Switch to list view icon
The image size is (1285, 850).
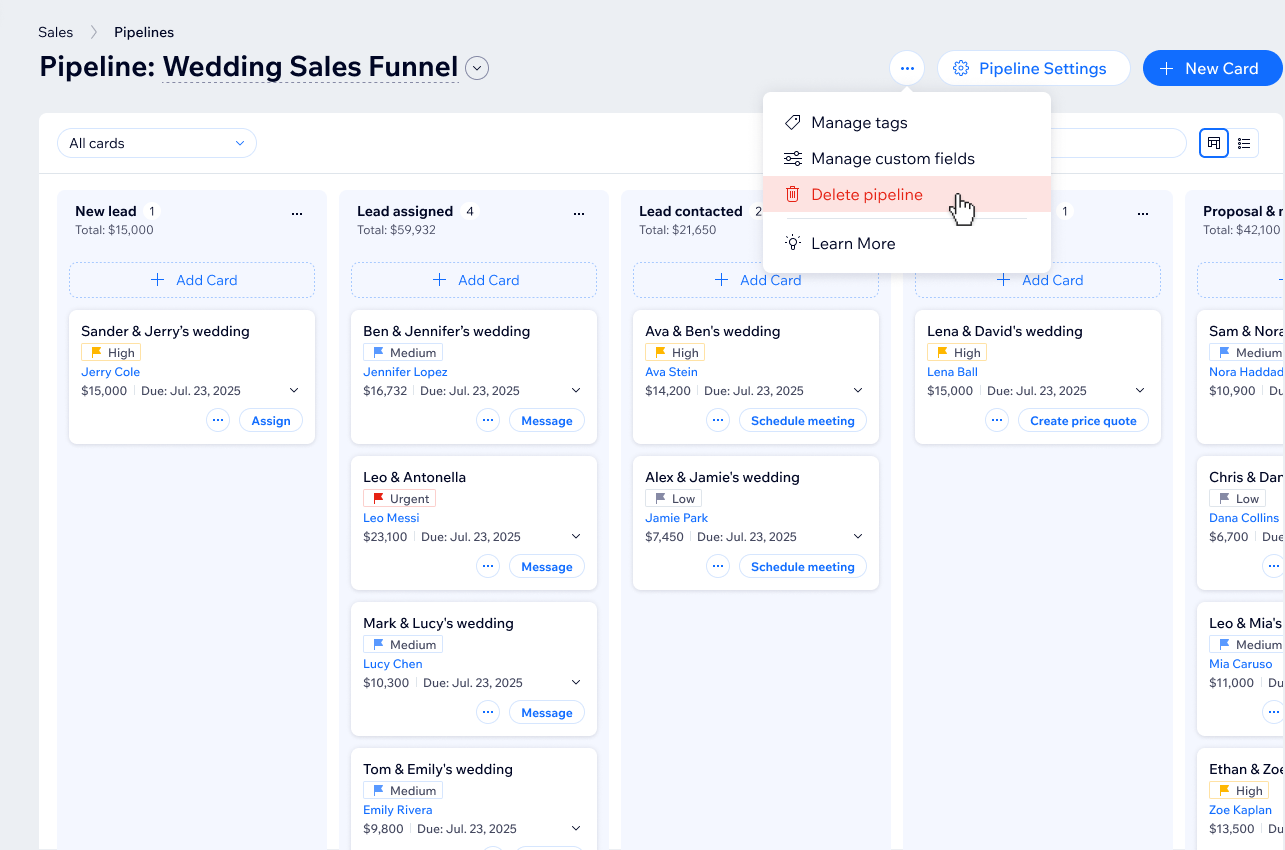click(1244, 143)
